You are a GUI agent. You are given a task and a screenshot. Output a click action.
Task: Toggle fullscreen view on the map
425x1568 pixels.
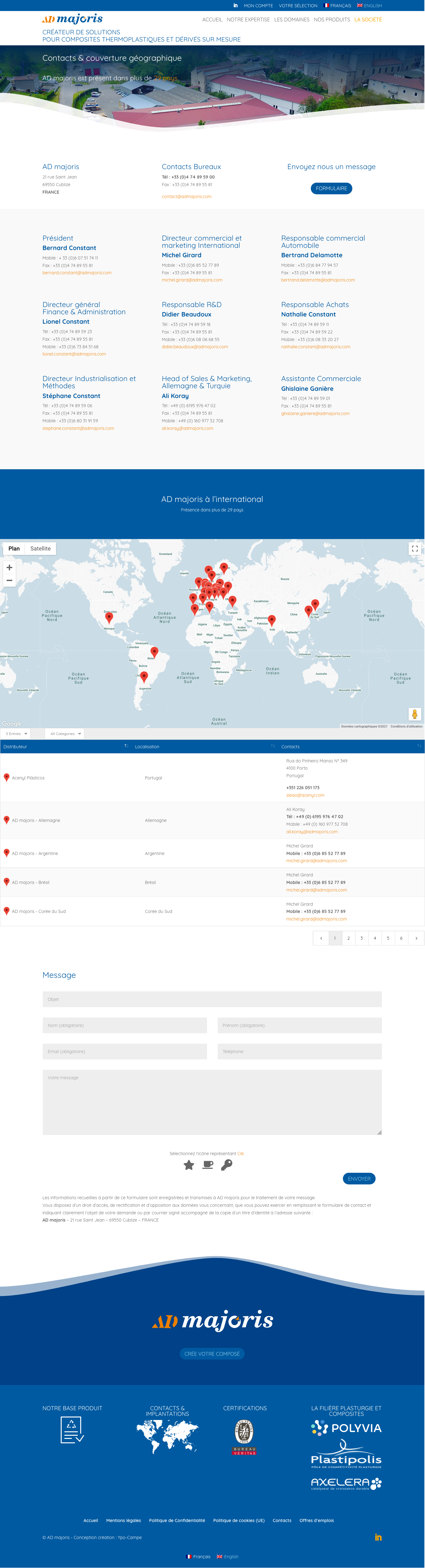[415, 548]
